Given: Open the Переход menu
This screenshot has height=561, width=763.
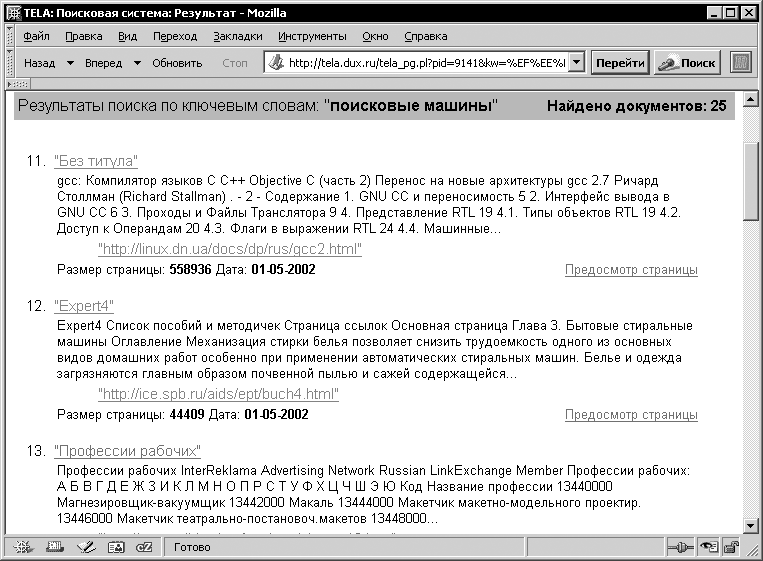Looking at the screenshot, I should (175, 36).
